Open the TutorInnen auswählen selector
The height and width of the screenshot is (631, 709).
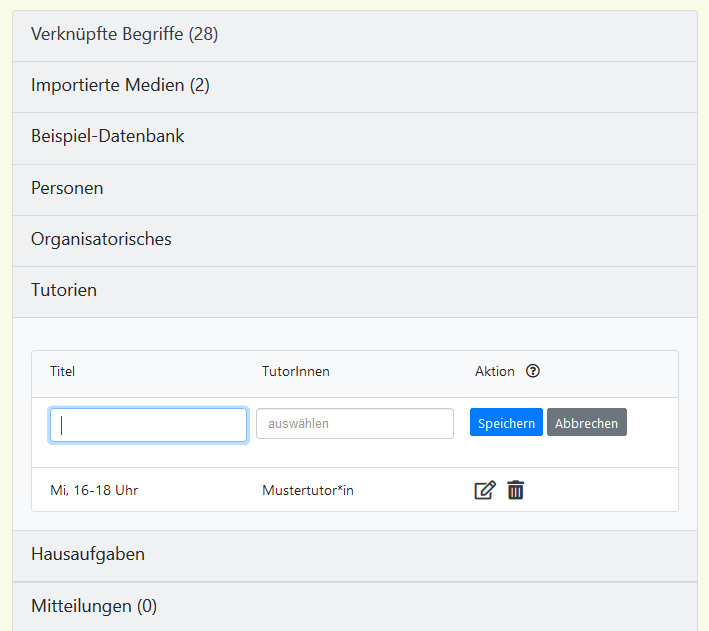[354, 423]
